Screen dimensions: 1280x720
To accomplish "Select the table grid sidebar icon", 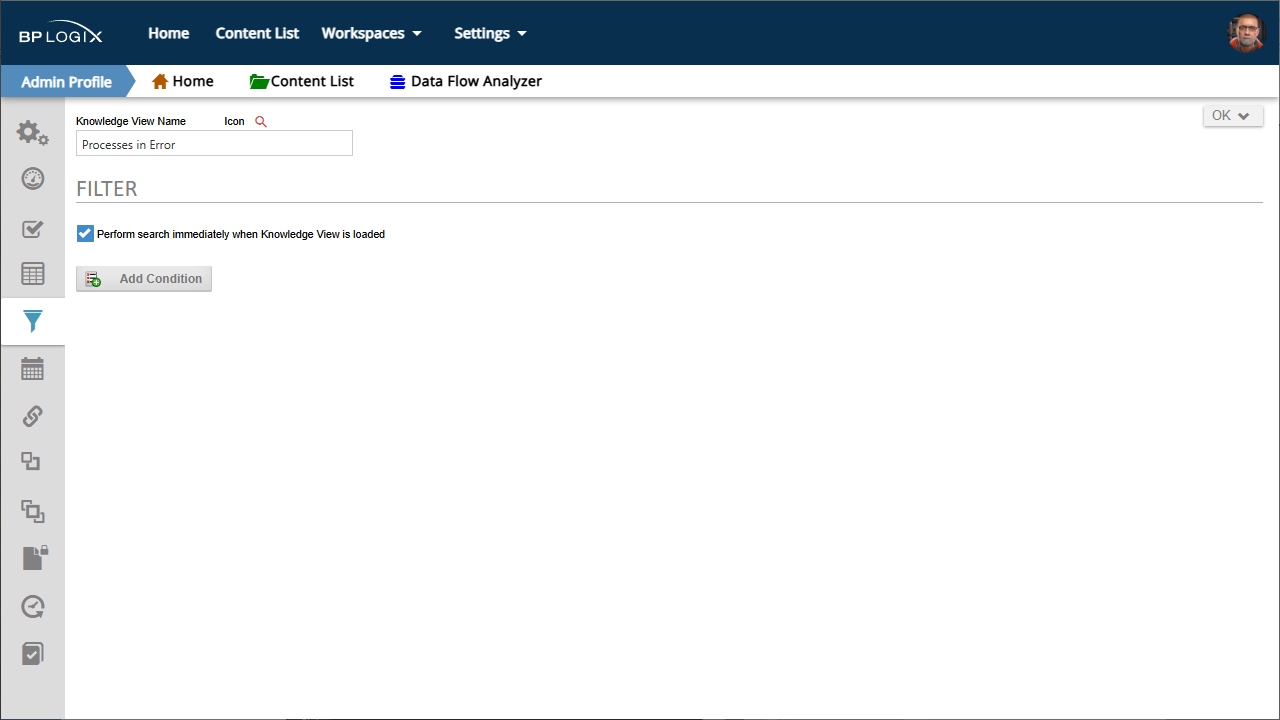I will pyautogui.click(x=32, y=274).
